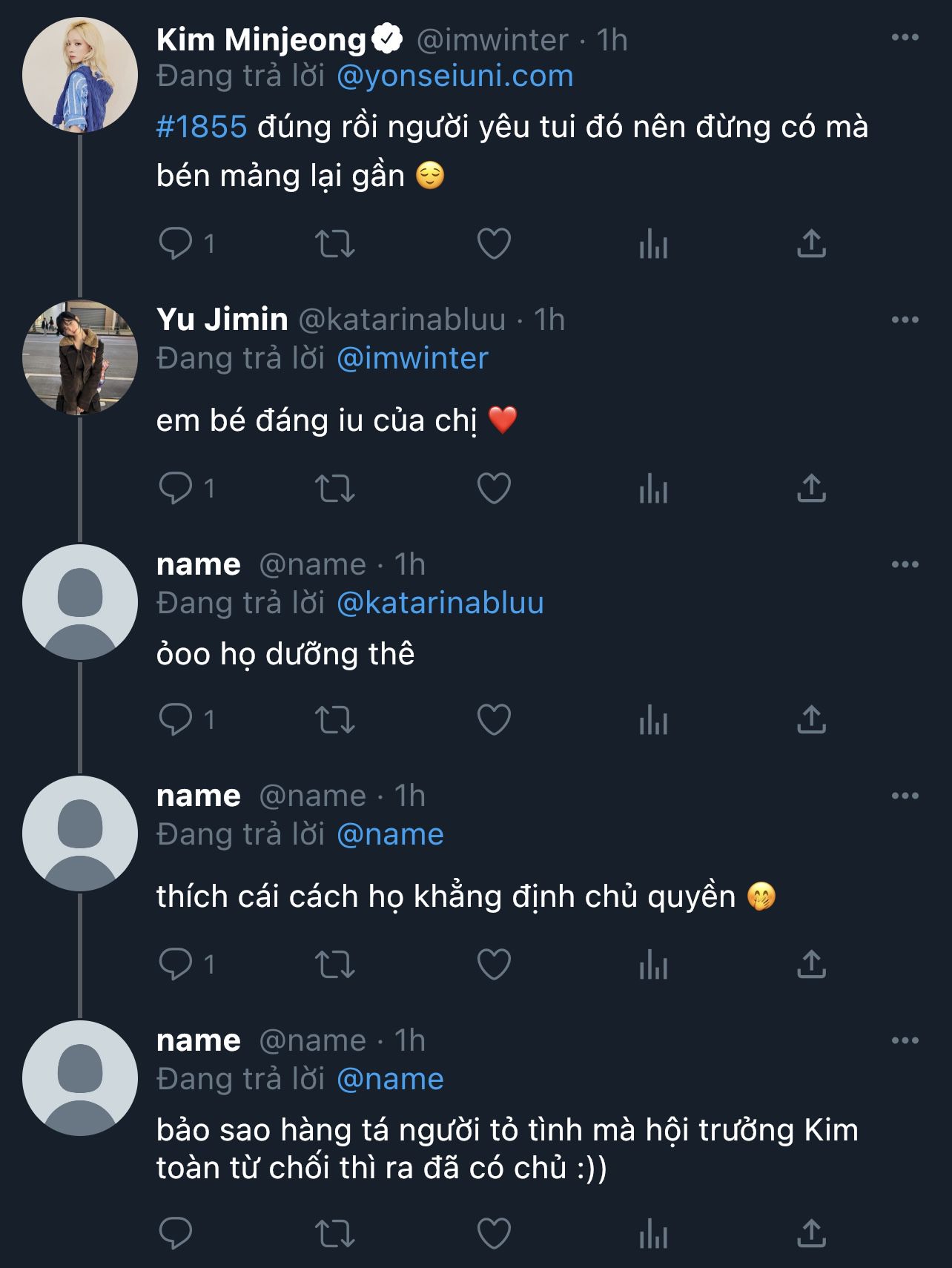Open more options menu on Yu Jimin's reply

tap(905, 320)
